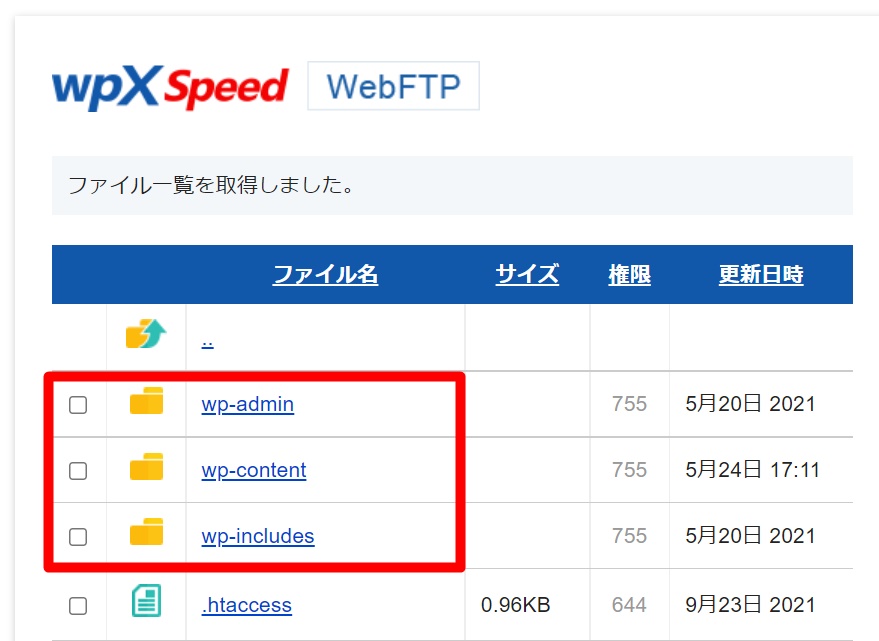The height and width of the screenshot is (641, 879).
Task: Tick the wp-content checkbox
Action: click(x=78, y=471)
